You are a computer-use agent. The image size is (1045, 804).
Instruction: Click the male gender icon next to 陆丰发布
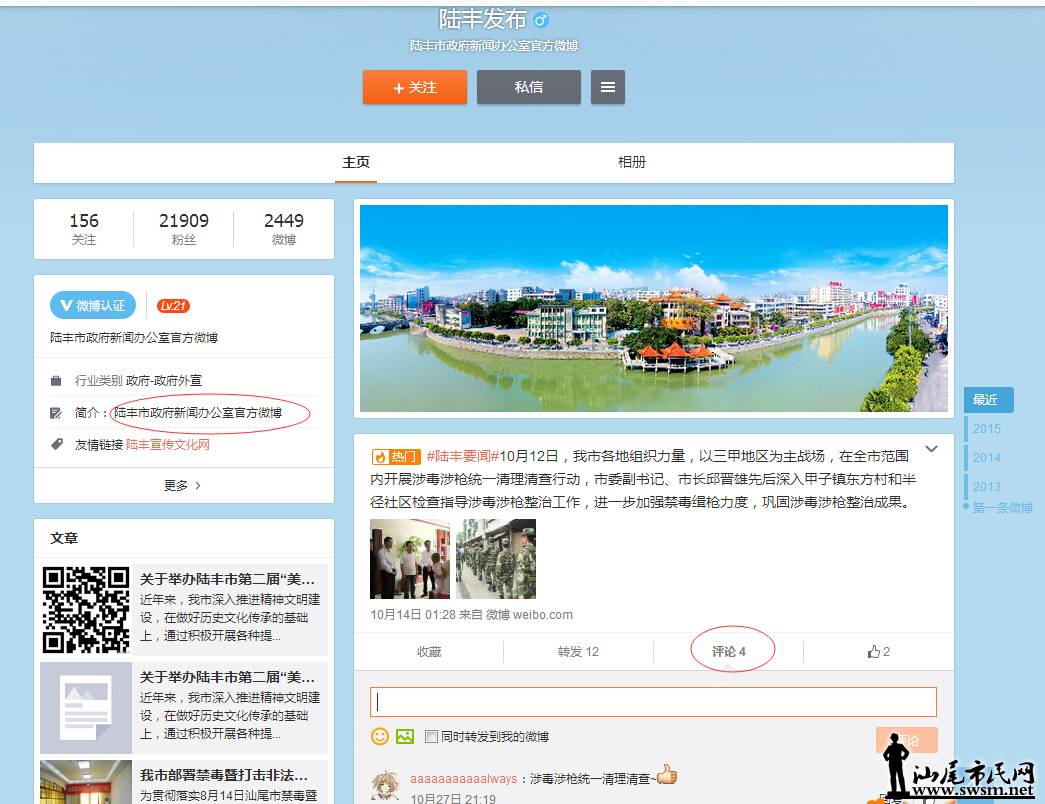point(541,20)
